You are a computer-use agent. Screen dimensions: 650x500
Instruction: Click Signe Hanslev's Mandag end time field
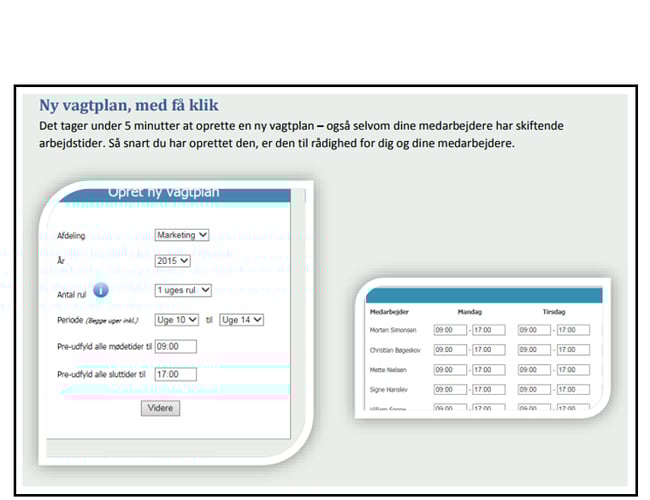pyautogui.click(x=489, y=390)
